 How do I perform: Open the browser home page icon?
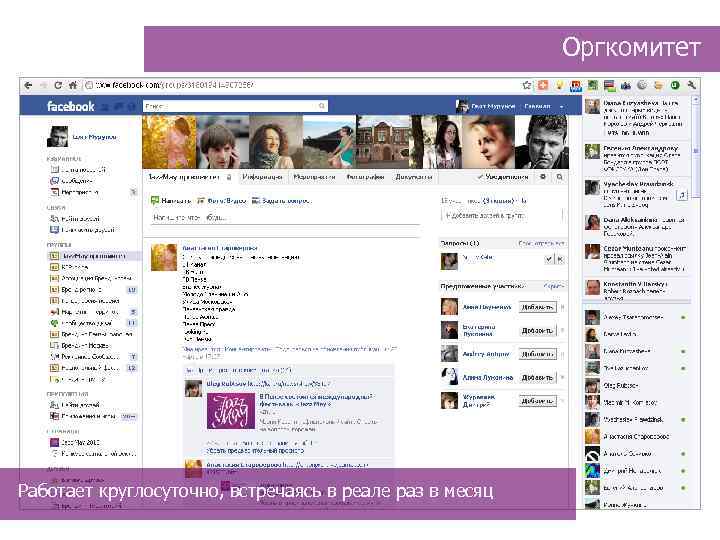click(x=73, y=85)
